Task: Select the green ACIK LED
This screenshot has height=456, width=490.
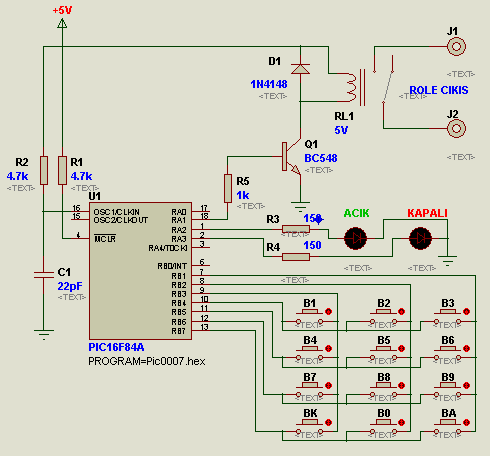Action: pos(355,238)
